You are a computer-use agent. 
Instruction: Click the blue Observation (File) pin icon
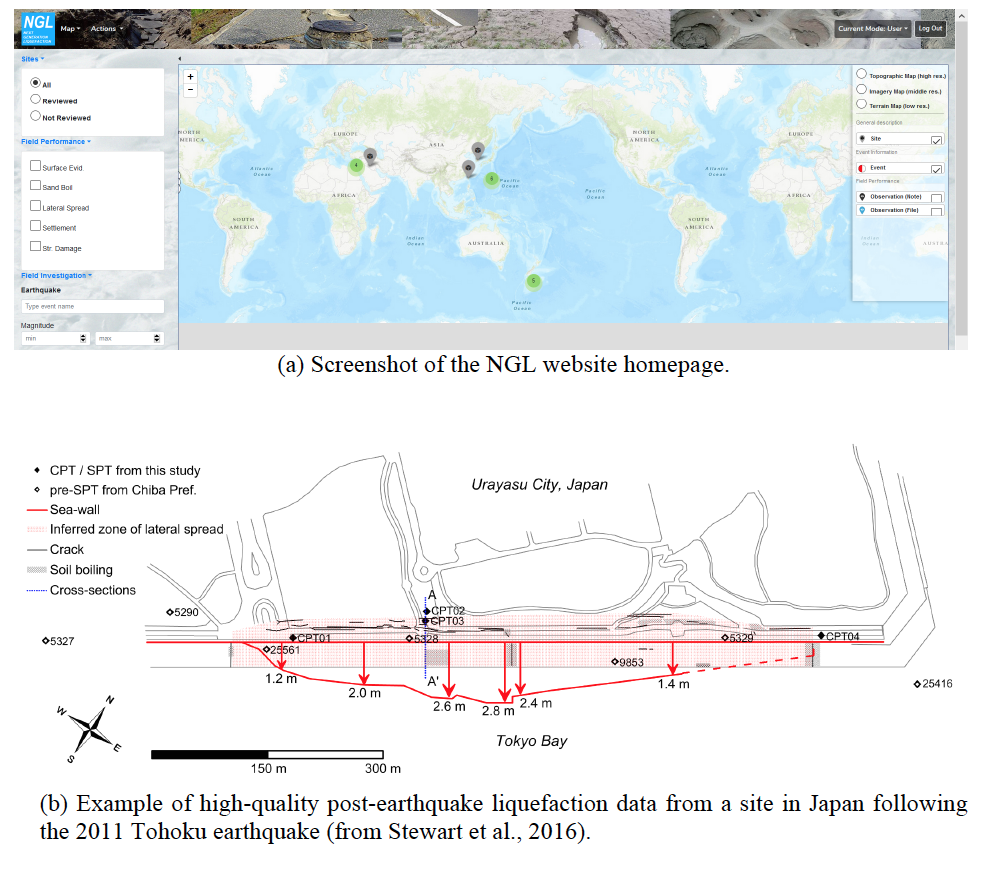(x=862, y=210)
